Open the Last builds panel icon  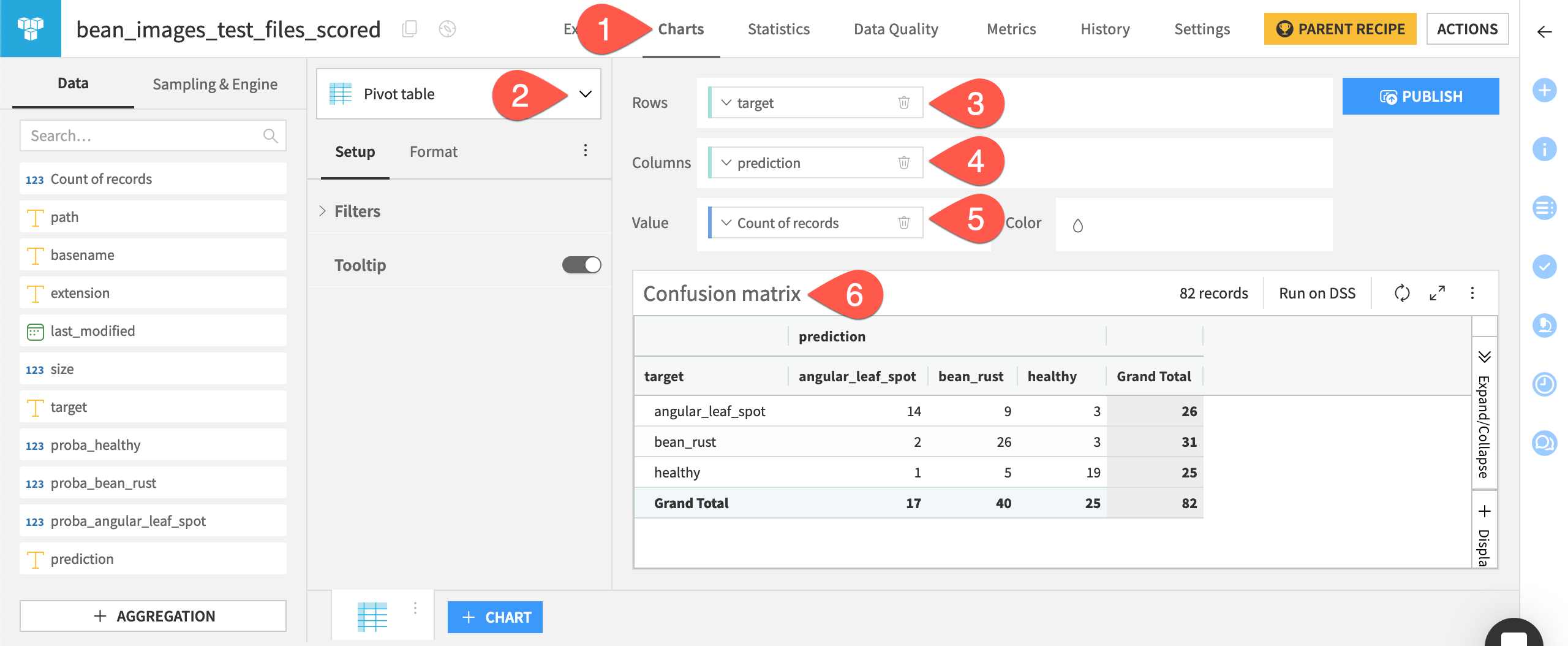click(x=1545, y=384)
